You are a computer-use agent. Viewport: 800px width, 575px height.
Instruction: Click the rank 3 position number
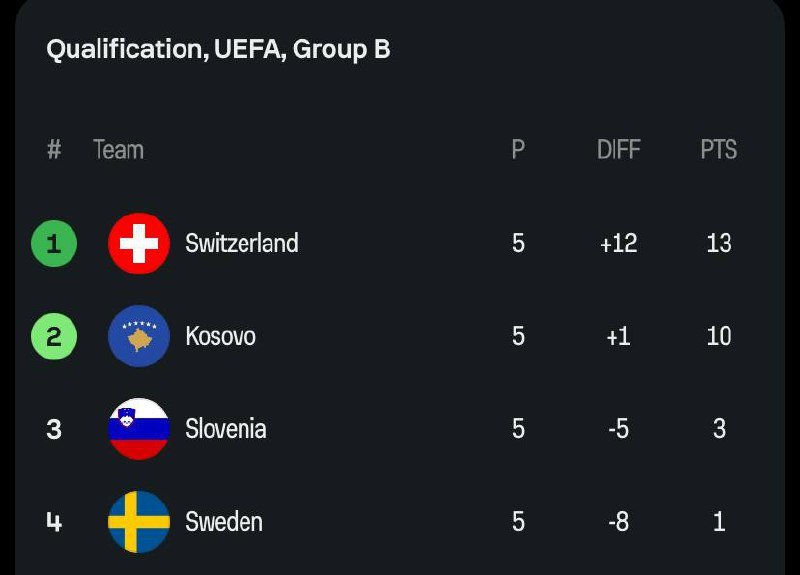[x=54, y=429]
